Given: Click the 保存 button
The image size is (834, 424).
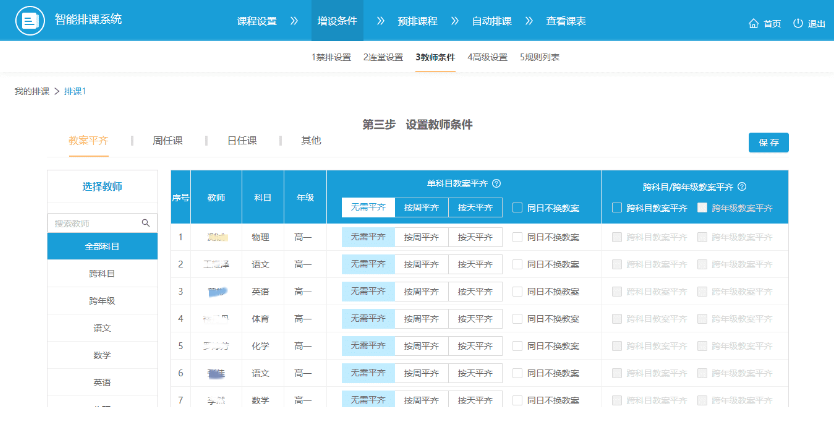Looking at the screenshot, I should (x=769, y=143).
